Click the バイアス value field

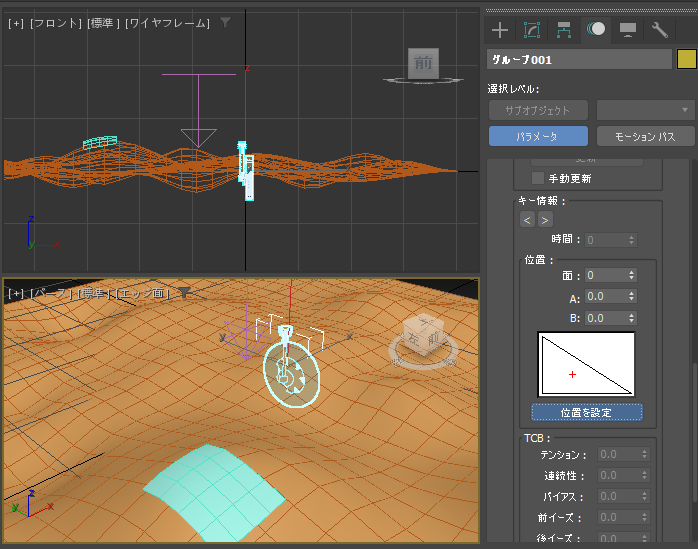[618, 496]
